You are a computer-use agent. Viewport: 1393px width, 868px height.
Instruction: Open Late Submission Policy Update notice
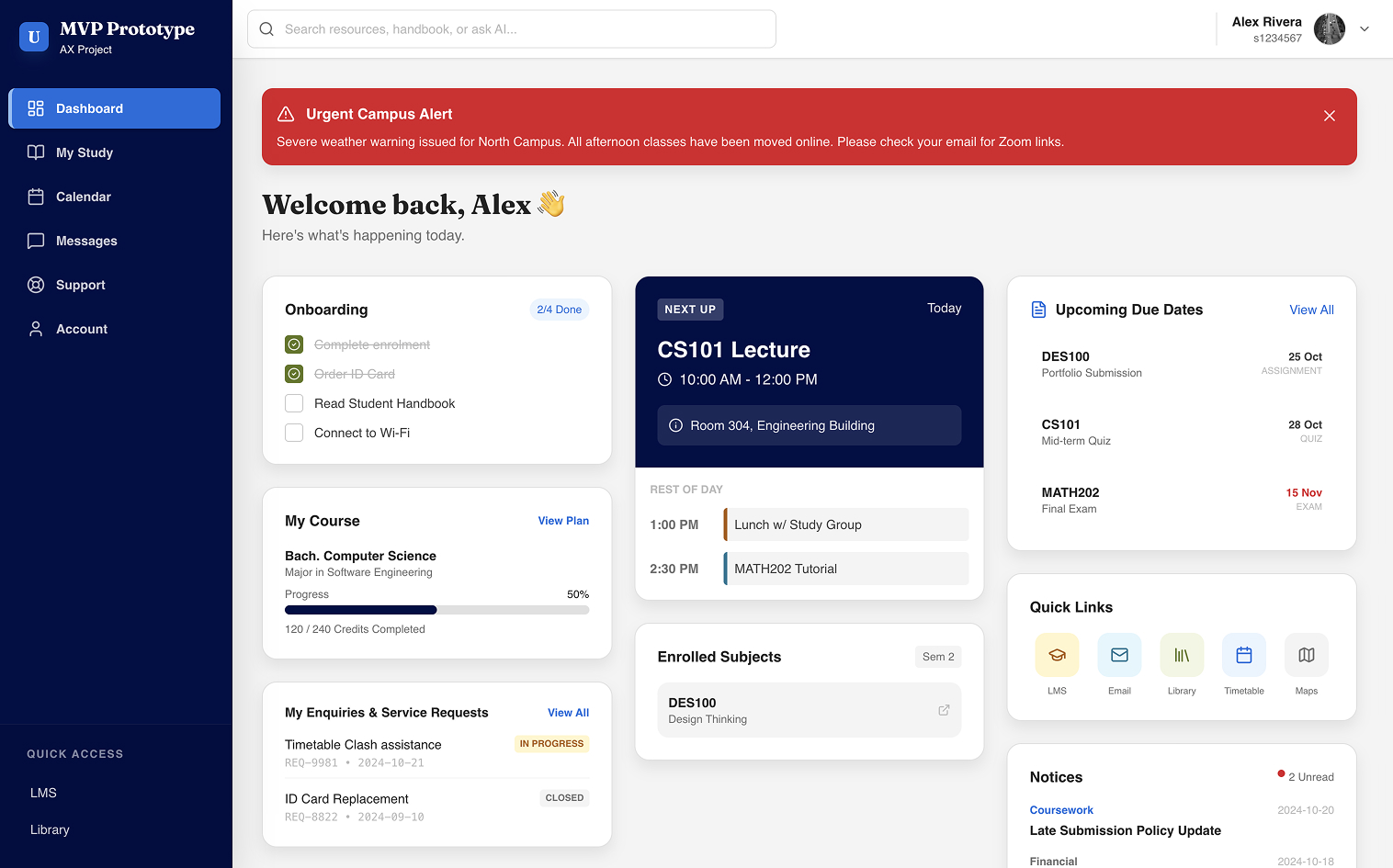click(x=1125, y=830)
